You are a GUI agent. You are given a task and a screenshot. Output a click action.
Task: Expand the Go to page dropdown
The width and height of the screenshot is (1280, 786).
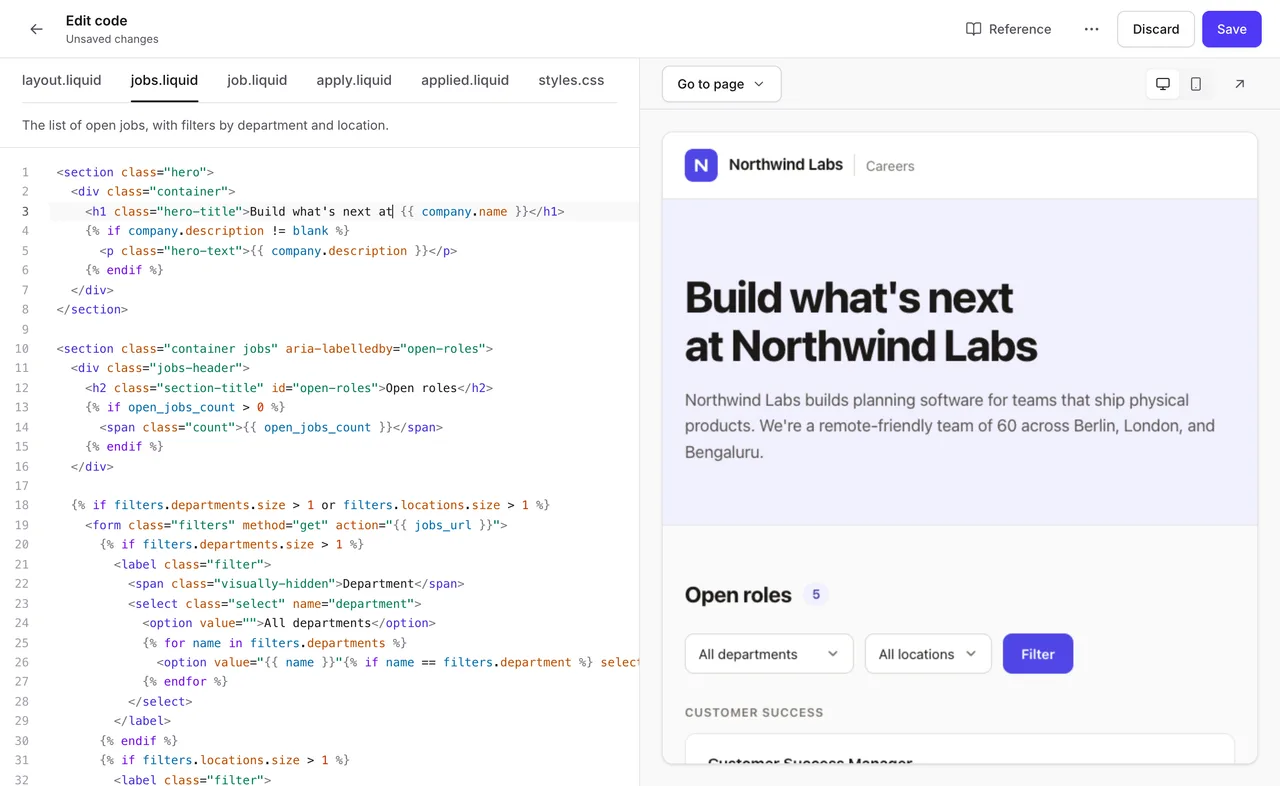click(721, 84)
